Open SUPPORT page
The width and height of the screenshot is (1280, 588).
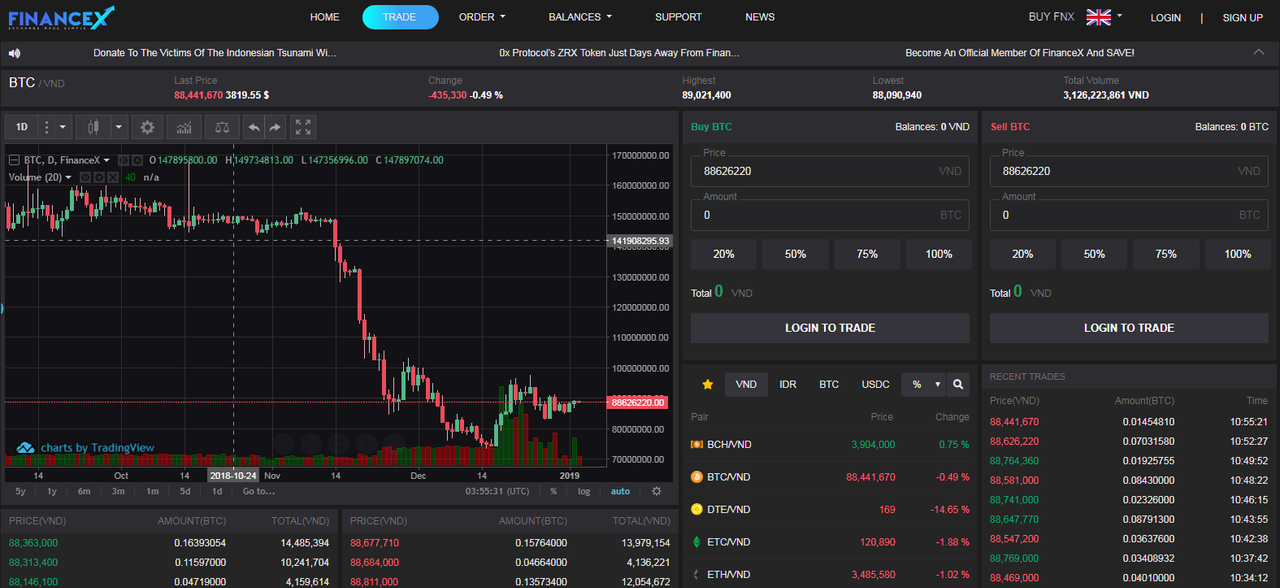point(678,17)
